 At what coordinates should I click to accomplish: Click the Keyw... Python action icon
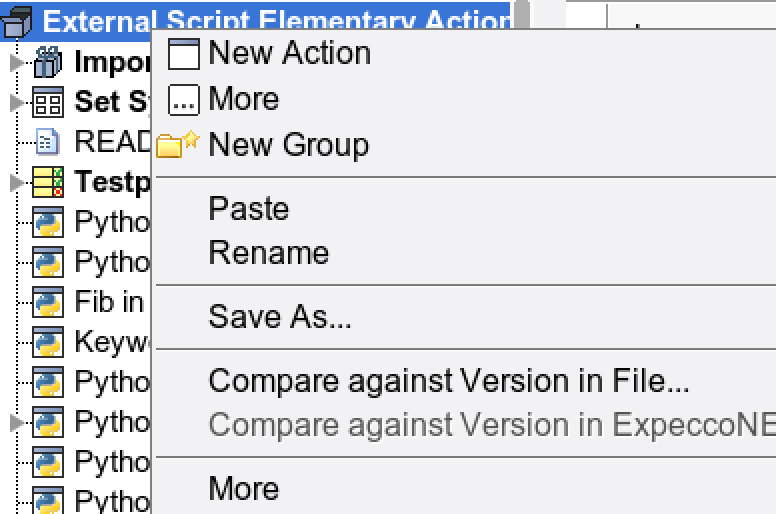pos(48,342)
